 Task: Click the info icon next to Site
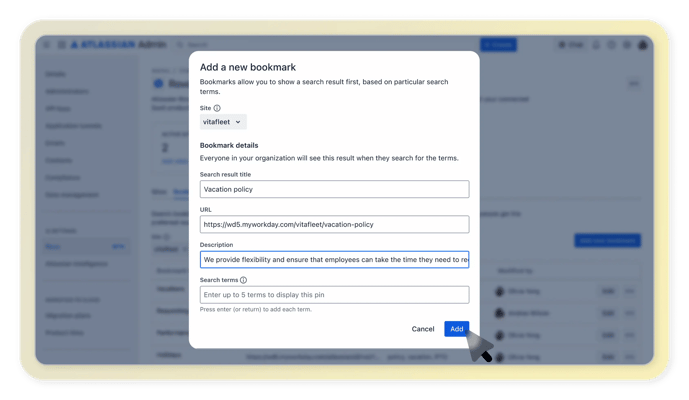[x=217, y=108]
